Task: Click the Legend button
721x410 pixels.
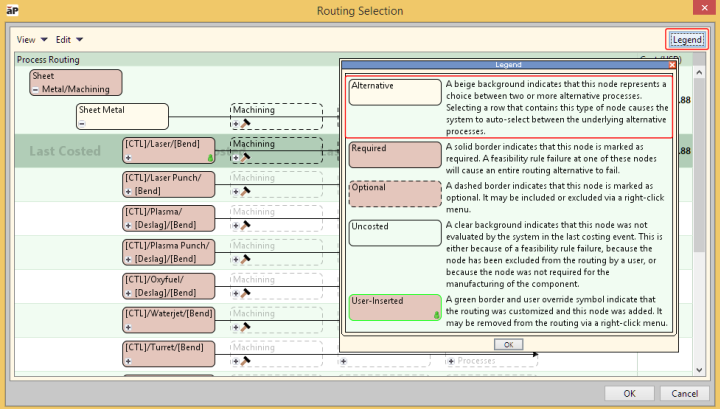Action: 686,40
